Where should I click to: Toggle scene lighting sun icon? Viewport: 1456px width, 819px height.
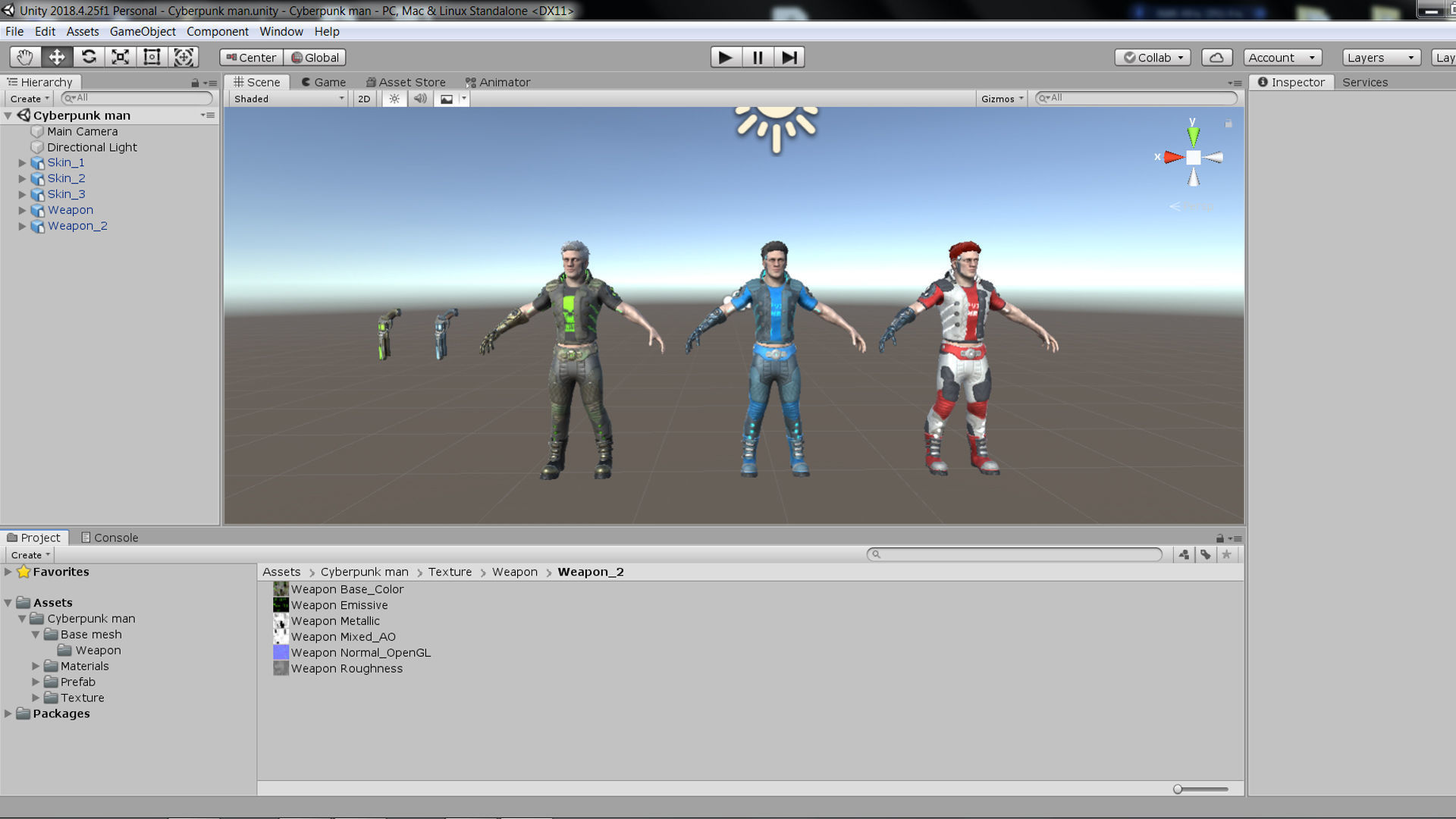click(394, 99)
